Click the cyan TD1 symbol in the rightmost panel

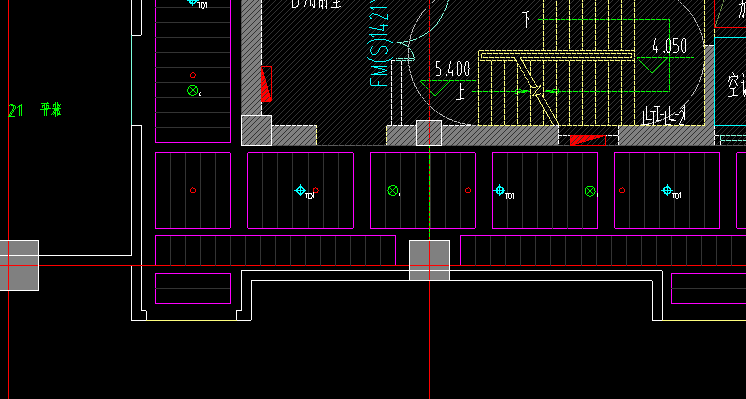pyautogui.click(x=667, y=191)
